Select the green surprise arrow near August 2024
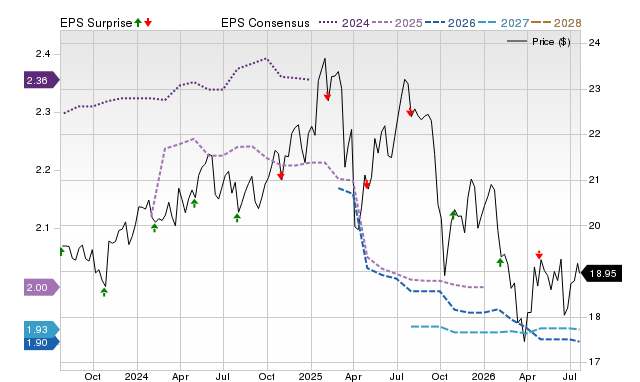Viewport: 640px width, 382px height. point(237,218)
